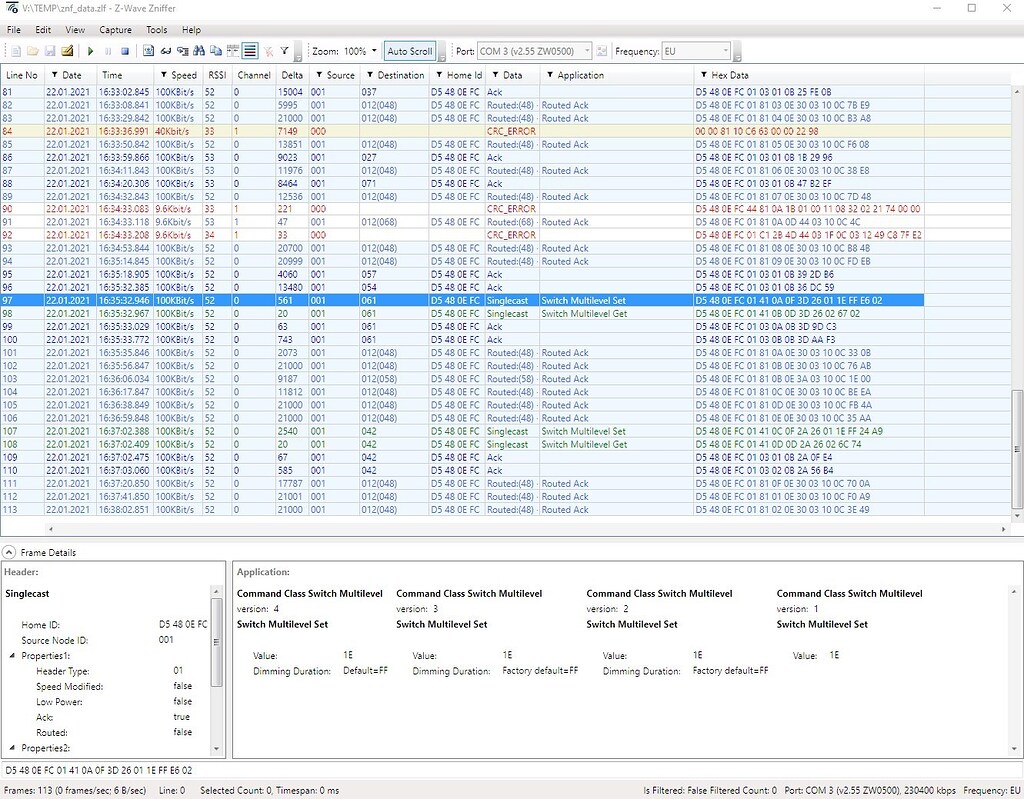Click the new file icon in toolbar
1024x799 pixels.
pyautogui.click(x=15, y=51)
